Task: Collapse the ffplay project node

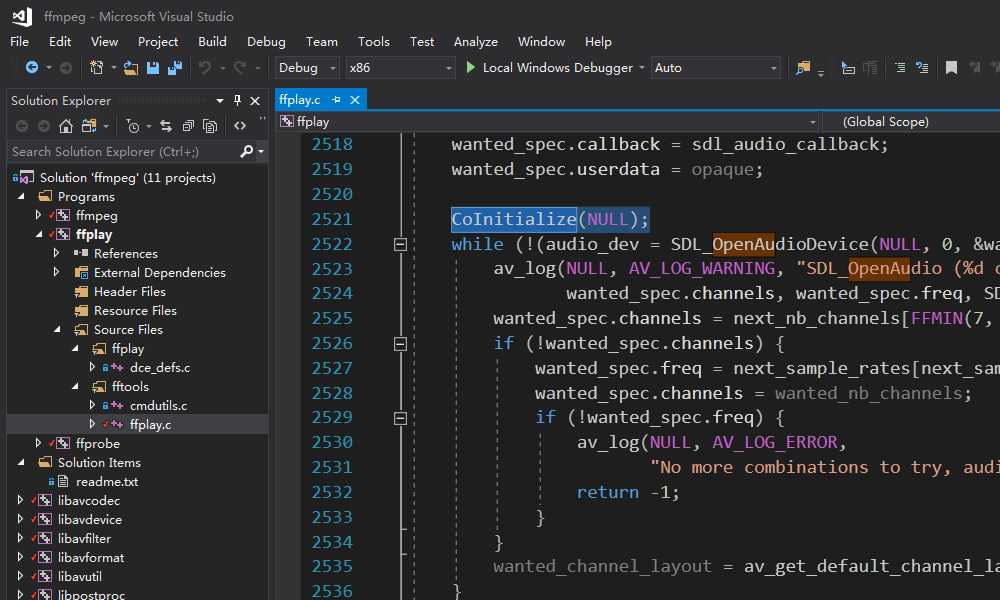Action: point(39,235)
